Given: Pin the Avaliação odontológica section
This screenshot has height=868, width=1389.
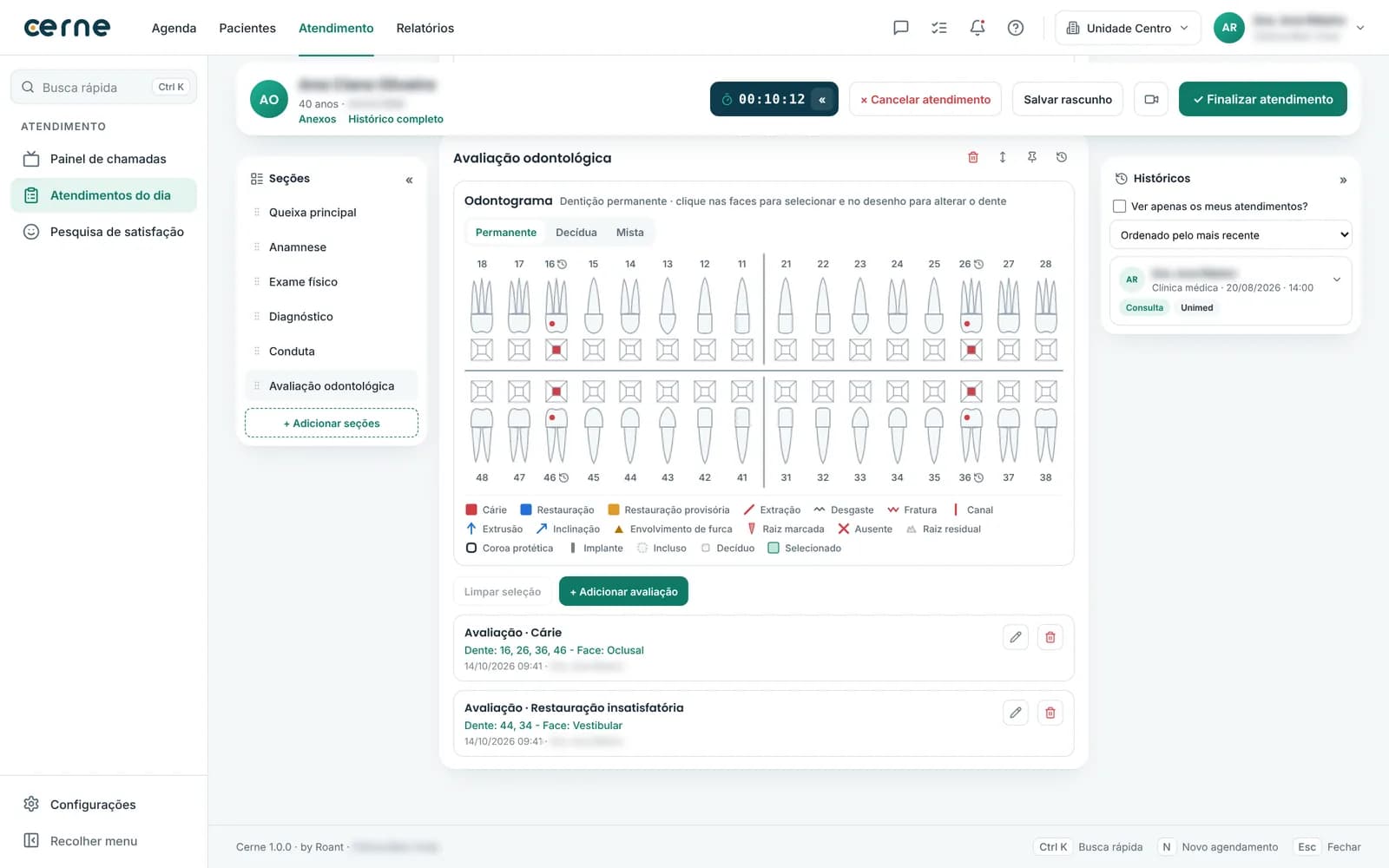Looking at the screenshot, I should [1032, 157].
